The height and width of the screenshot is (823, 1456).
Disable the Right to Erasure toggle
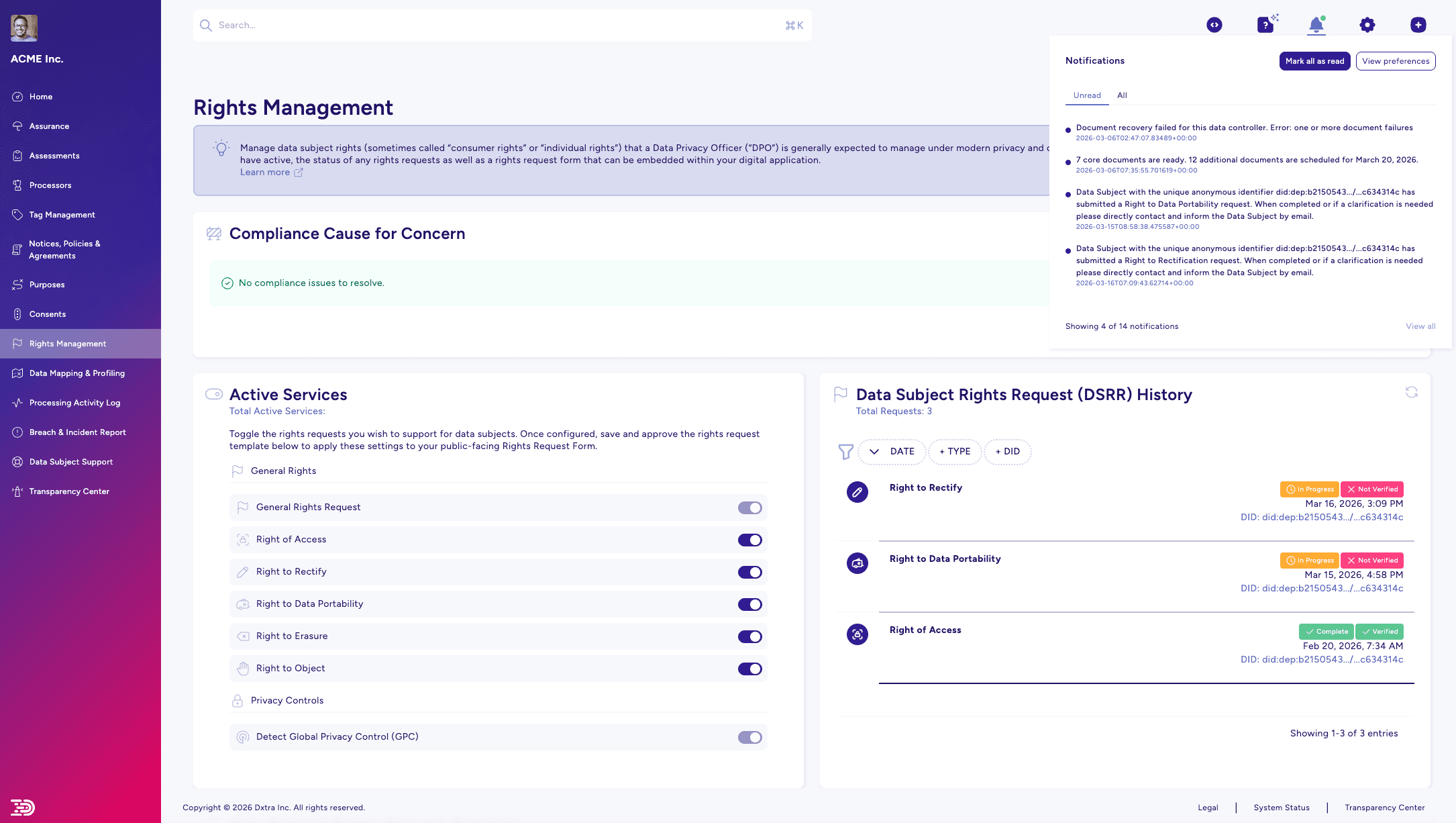[x=750, y=636]
